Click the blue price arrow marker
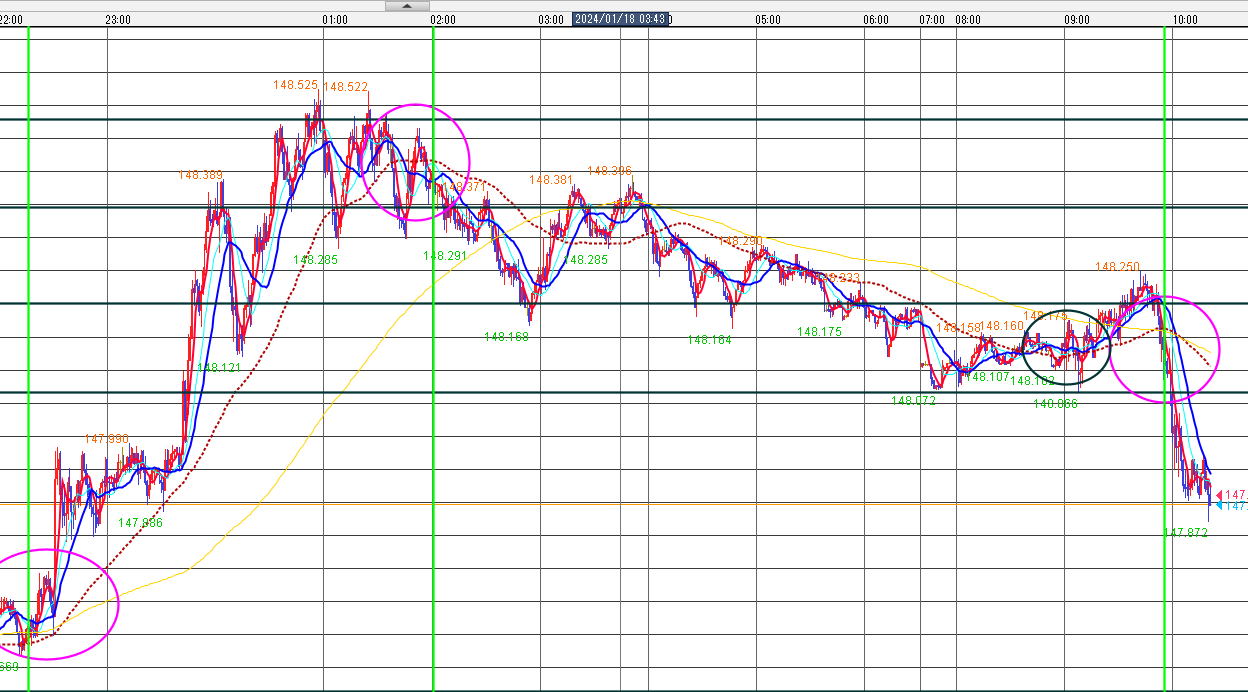Image resolution: width=1248 pixels, height=692 pixels. [1220, 506]
